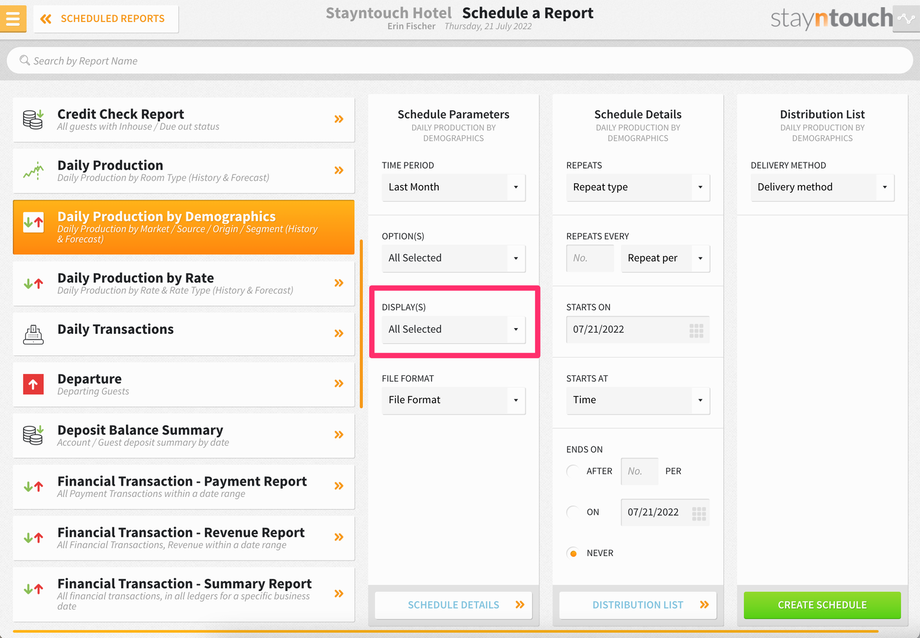Select the After radio button under Ends On
The width and height of the screenshot is (920, 638).
[x=573, y=471]
